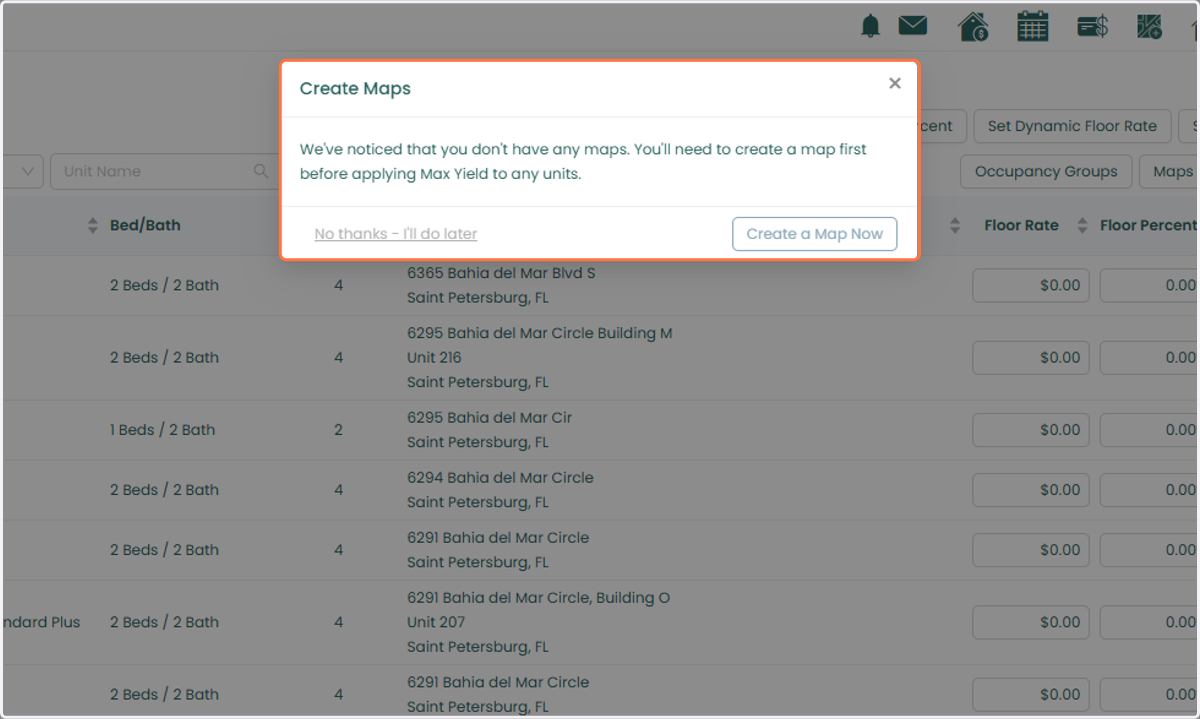Click the '1 Beds / 2 Bath' cell
Screen dimensions: 1200x719
click(162, 430)
